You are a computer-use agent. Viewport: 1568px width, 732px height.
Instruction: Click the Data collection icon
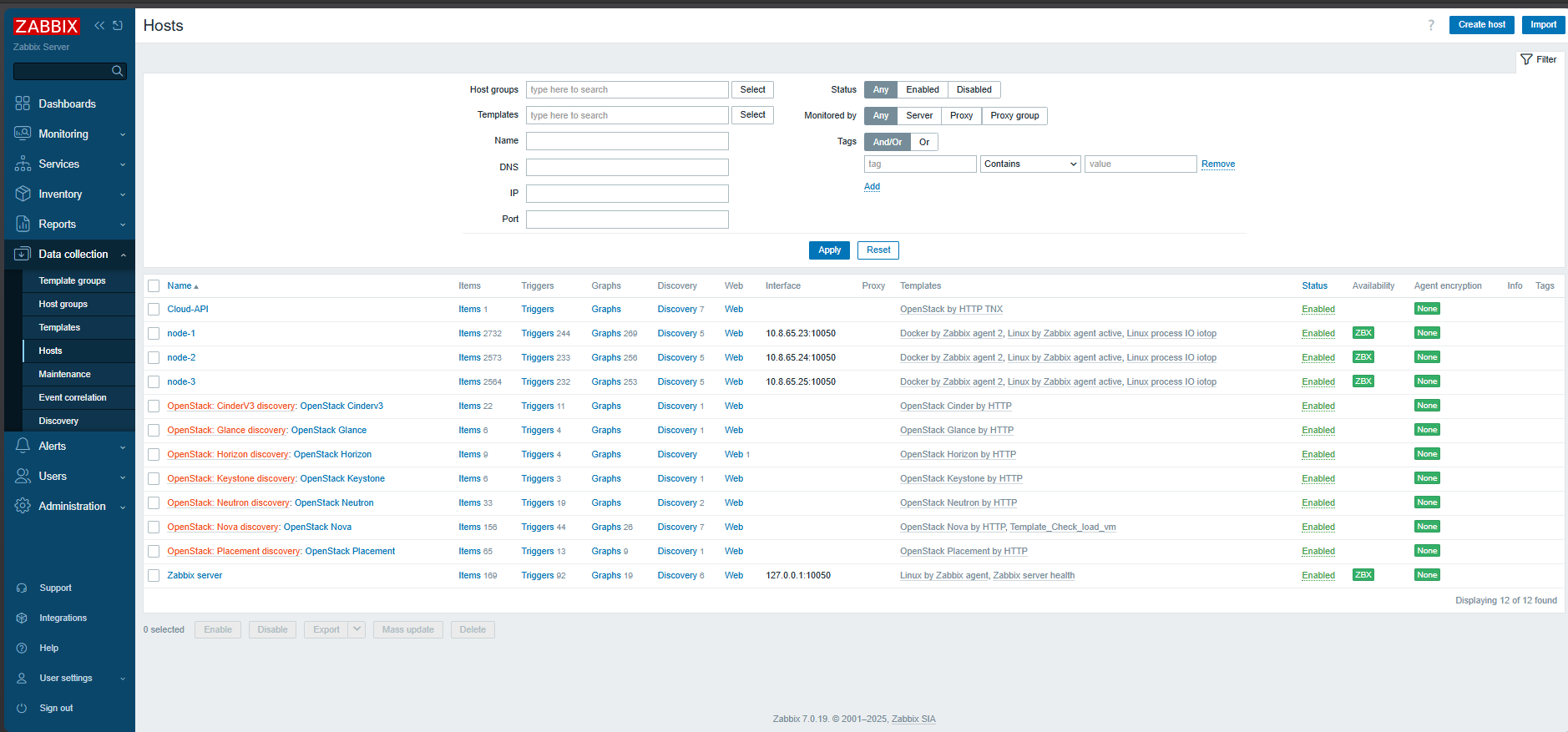point(23,254)
